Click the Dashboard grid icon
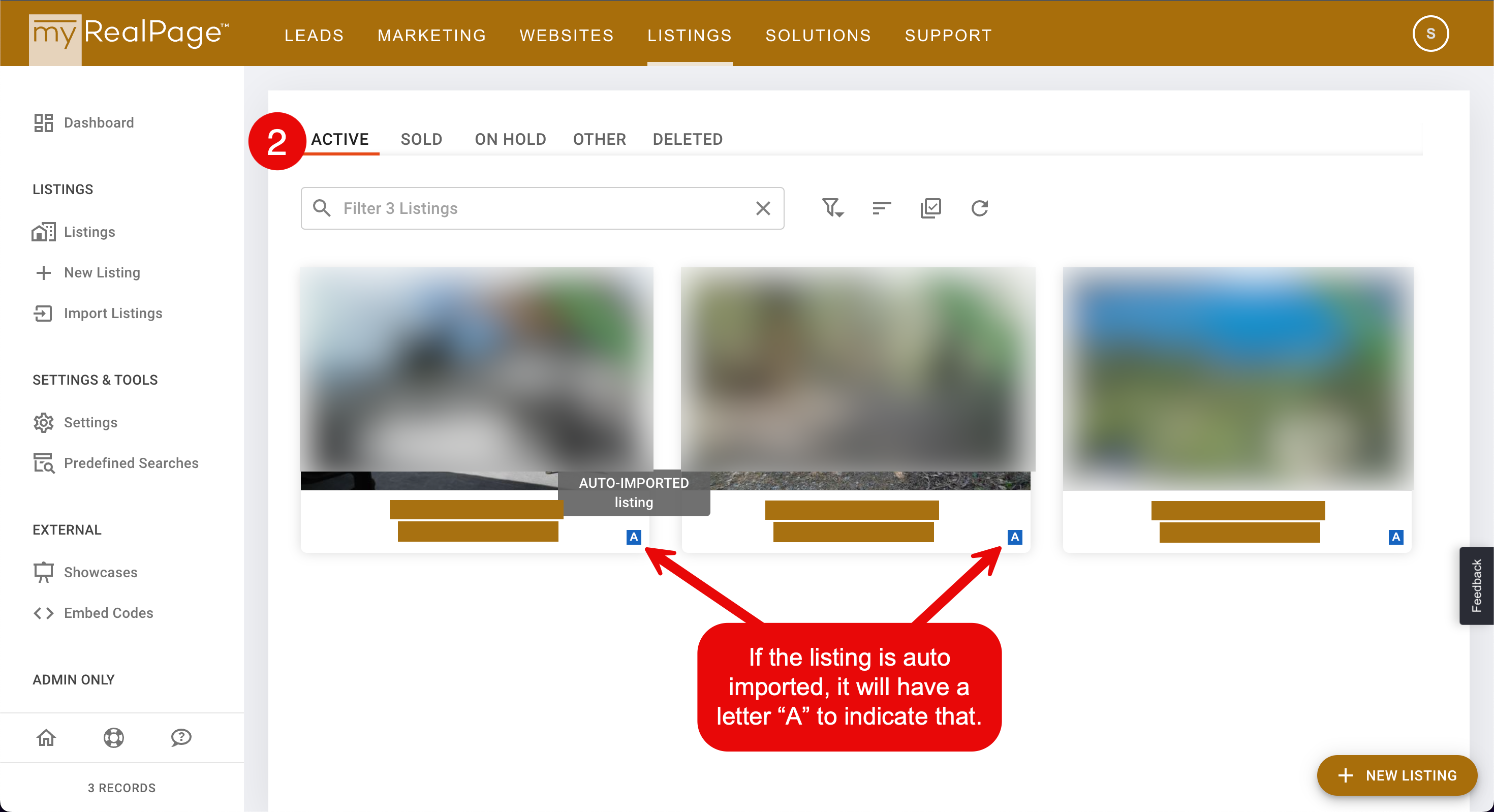Image resolution: width=1494 pixels, height=812 pixels. (x=44, y=123)
